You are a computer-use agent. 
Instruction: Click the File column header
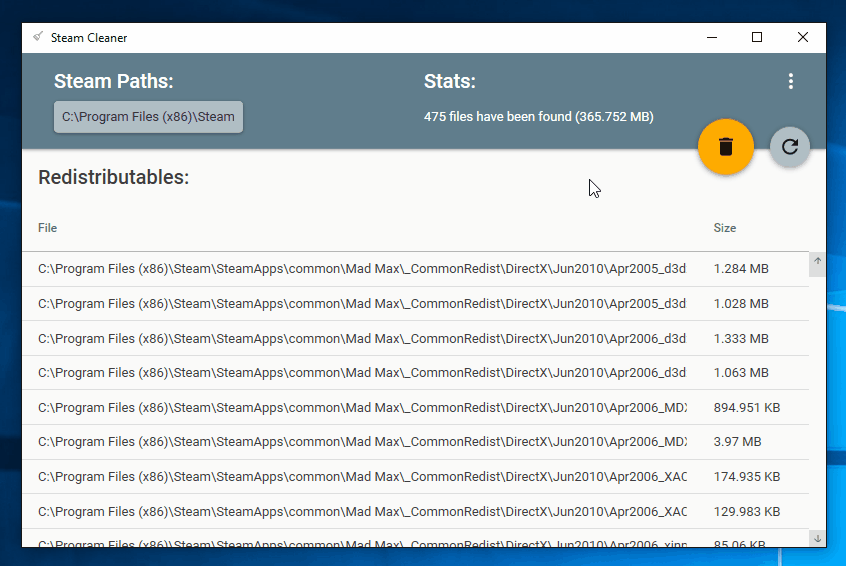coord(48,228)
